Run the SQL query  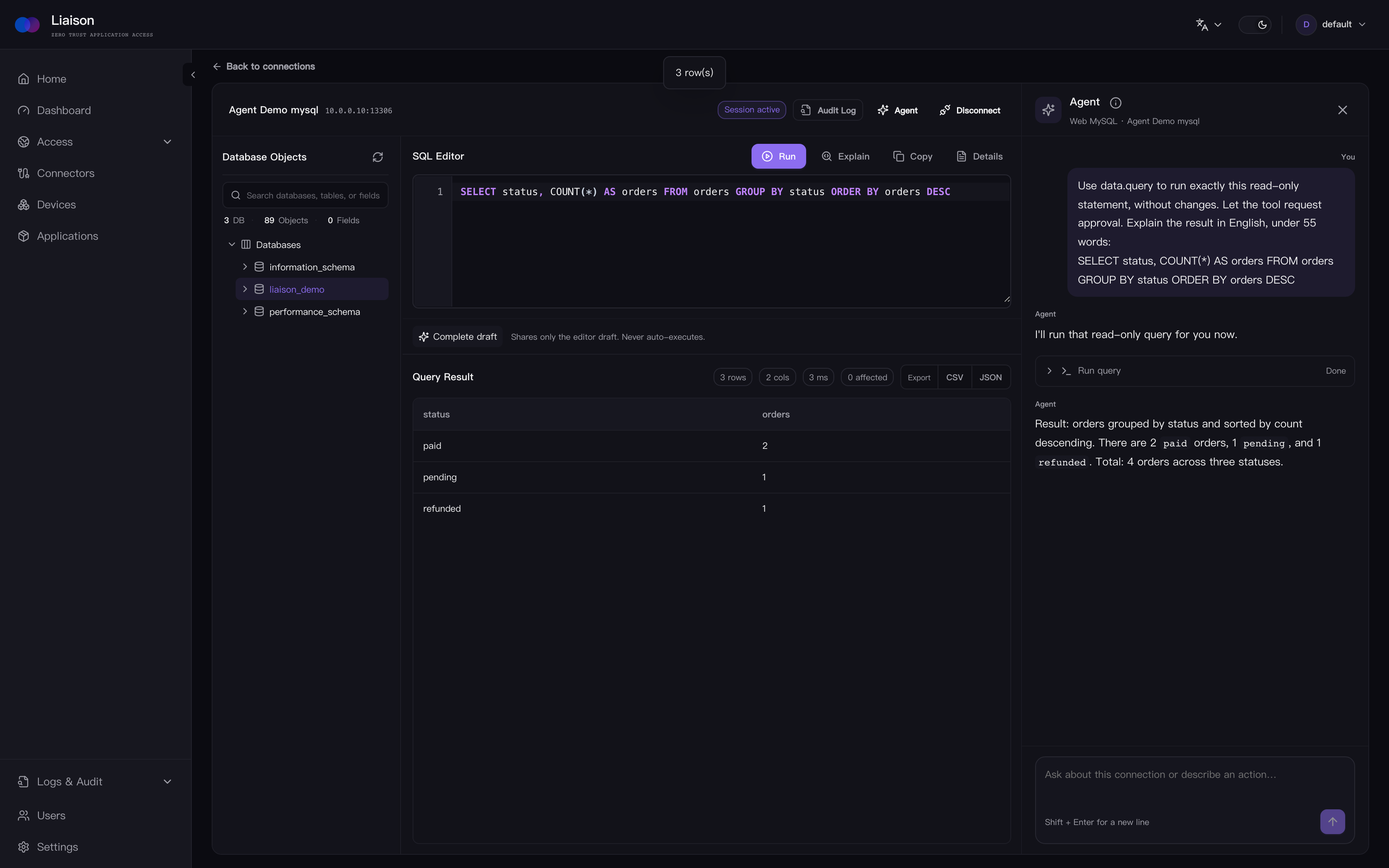778,156
